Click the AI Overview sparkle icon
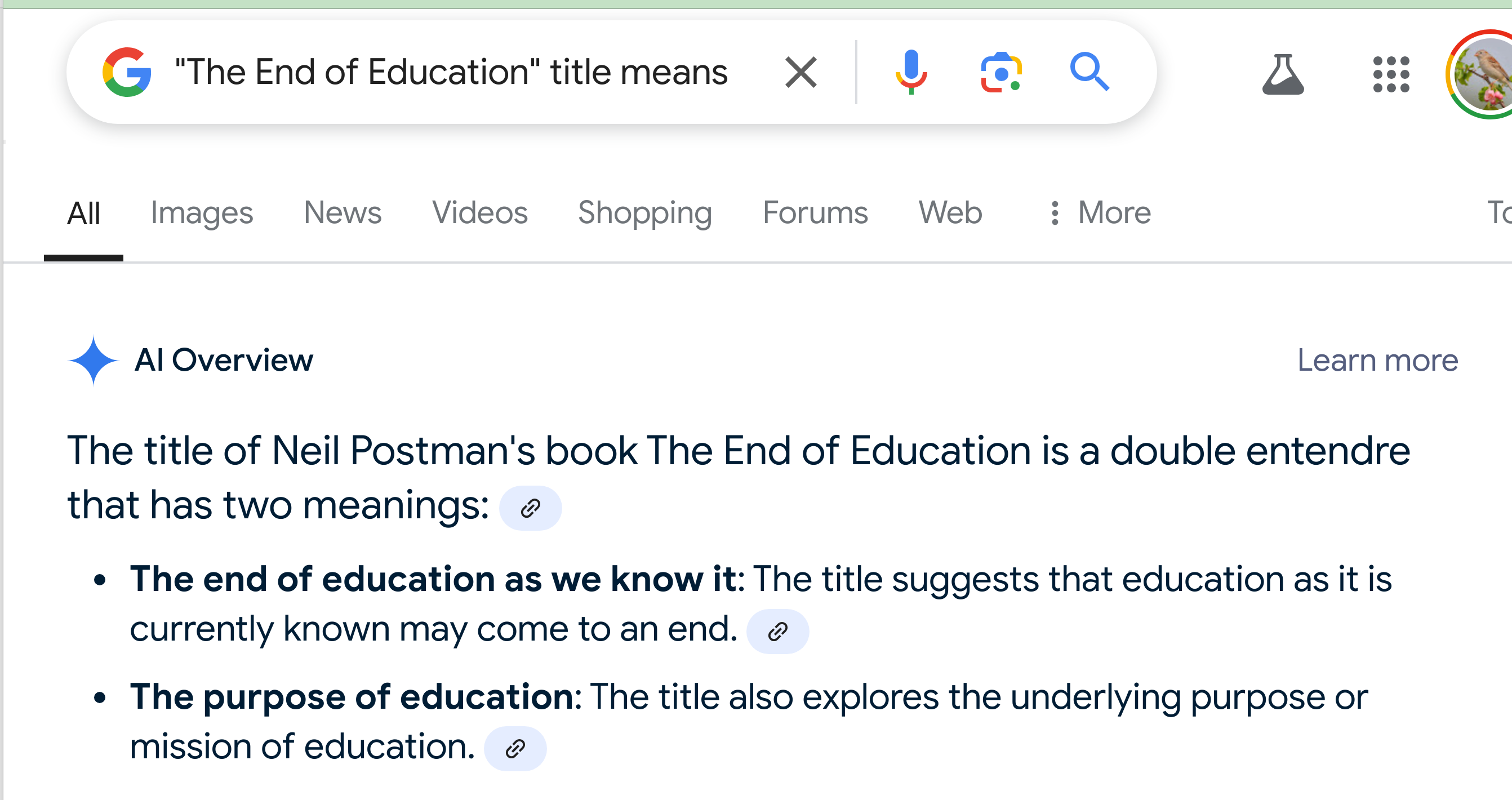The image size is (1512, 800). coord(94,361)
